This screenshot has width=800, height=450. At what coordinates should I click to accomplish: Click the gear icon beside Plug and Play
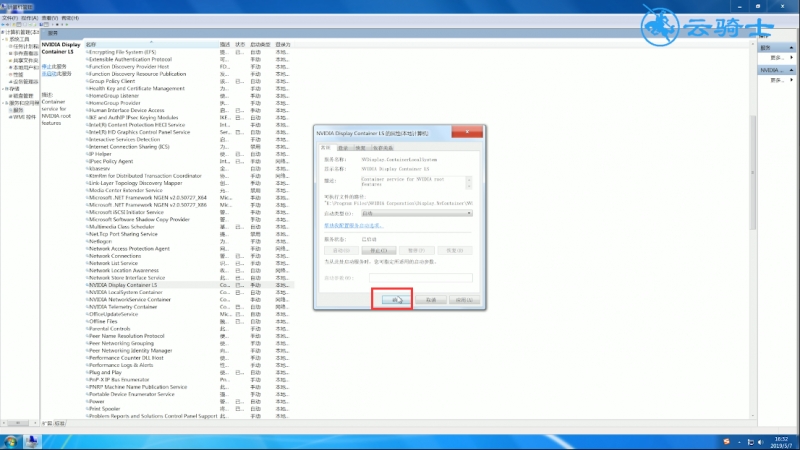click(87, 372)
